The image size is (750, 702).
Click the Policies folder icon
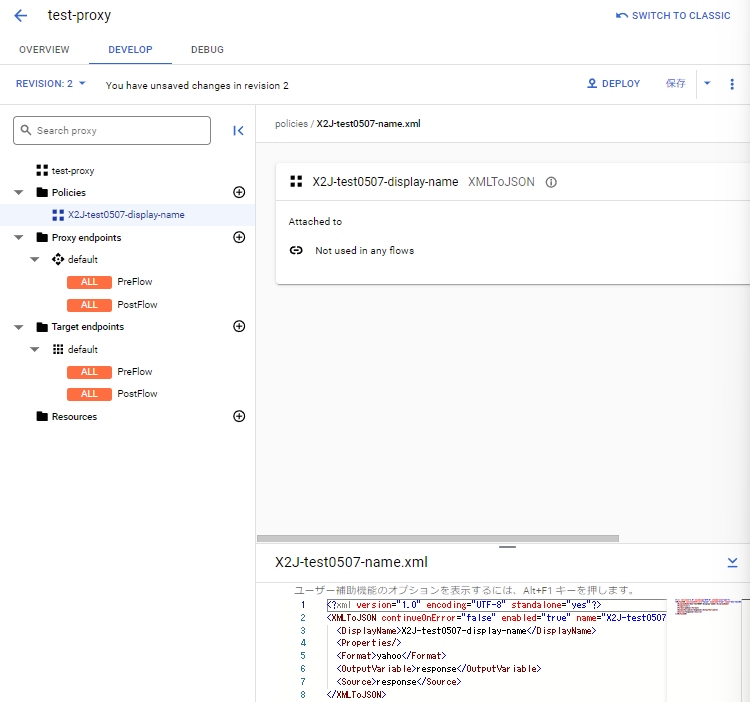pyautogui.click(x=42, y=192)
